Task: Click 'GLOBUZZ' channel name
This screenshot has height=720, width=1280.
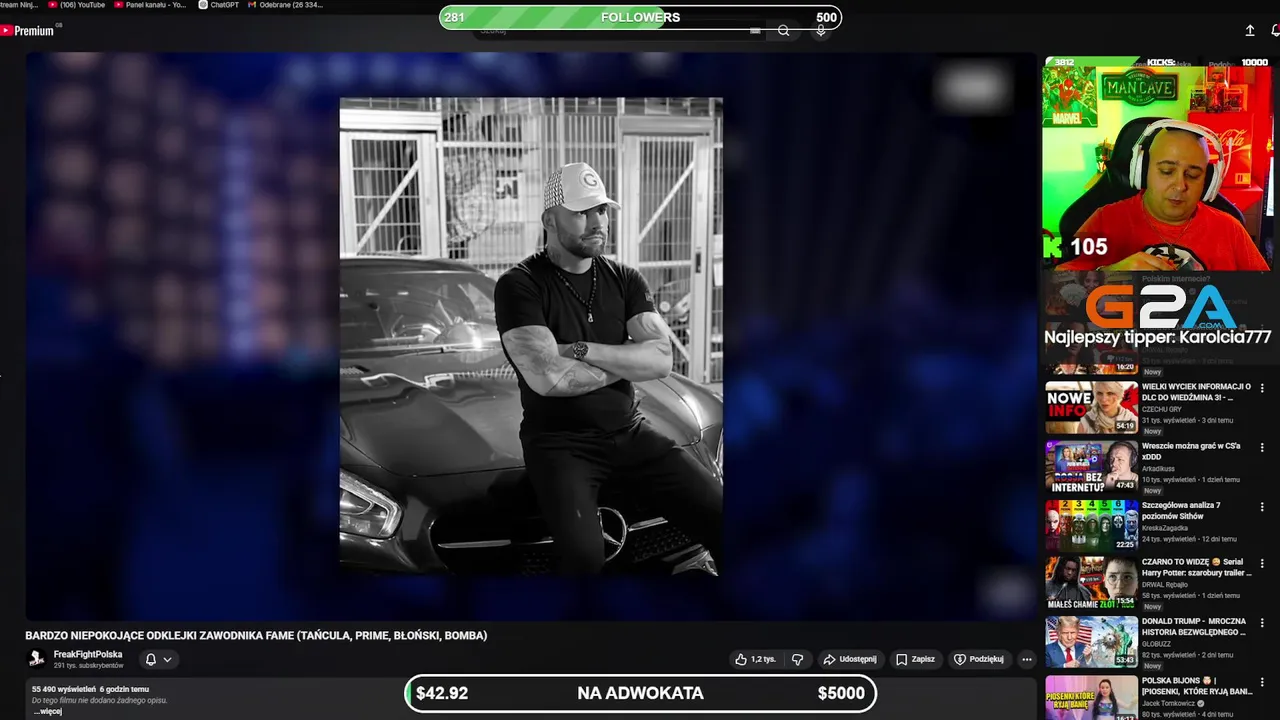Action: [x=1156, y=644]
